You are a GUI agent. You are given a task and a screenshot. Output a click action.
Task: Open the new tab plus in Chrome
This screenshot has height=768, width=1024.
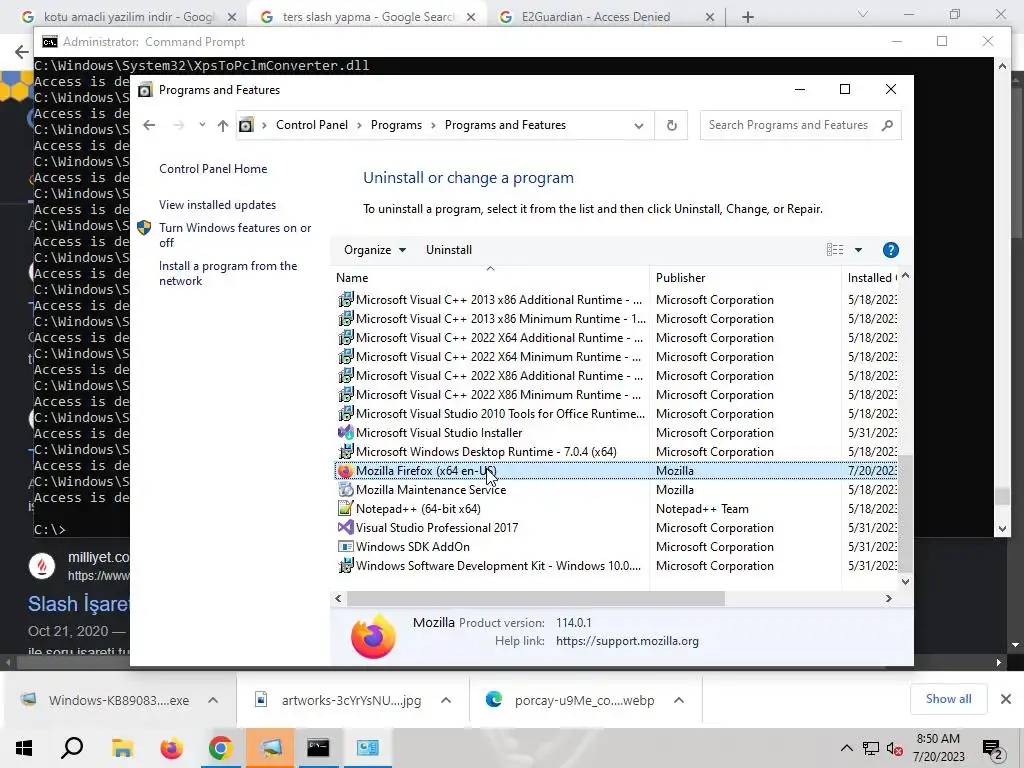tap(748, 17)
